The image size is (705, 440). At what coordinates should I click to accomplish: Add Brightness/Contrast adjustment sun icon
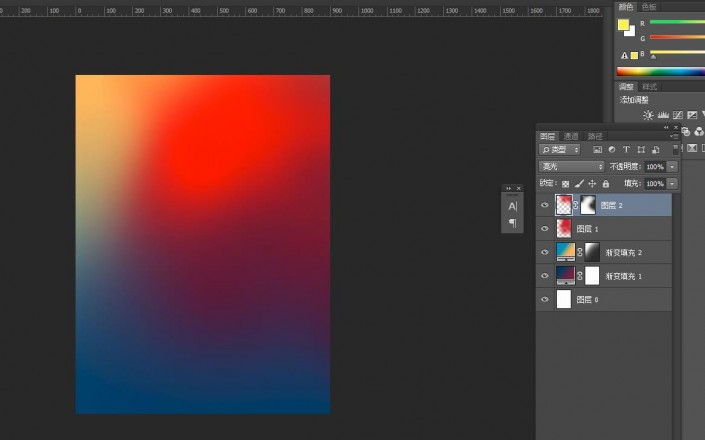pyautogui.click(x=648, y=115)
